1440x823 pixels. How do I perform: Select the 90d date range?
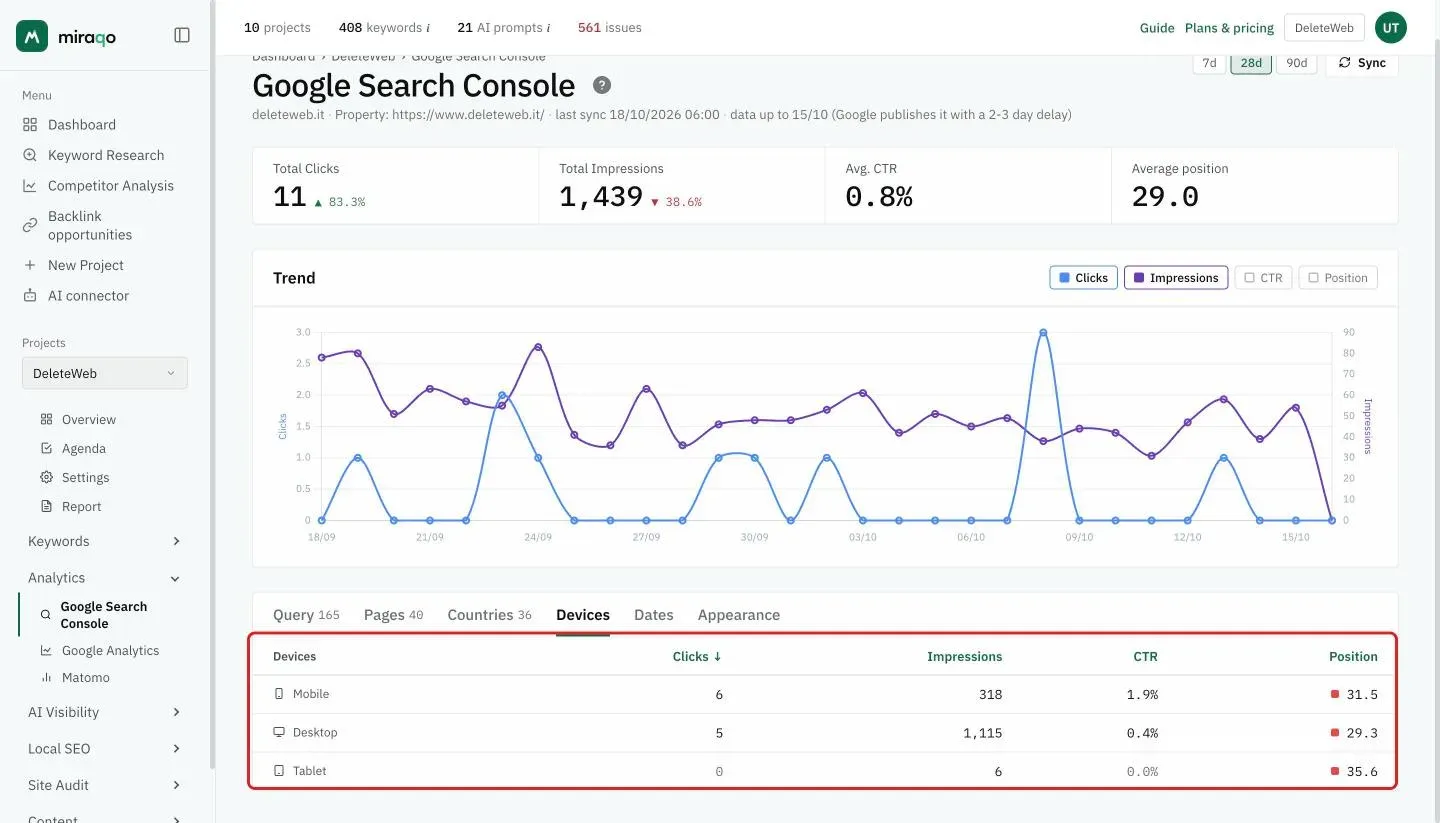click(x=1296, y=63)
